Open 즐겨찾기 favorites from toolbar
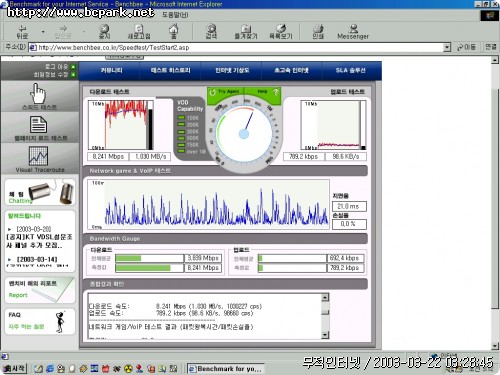The height and width of the screenshot is (375, 500). coord(246,32)
